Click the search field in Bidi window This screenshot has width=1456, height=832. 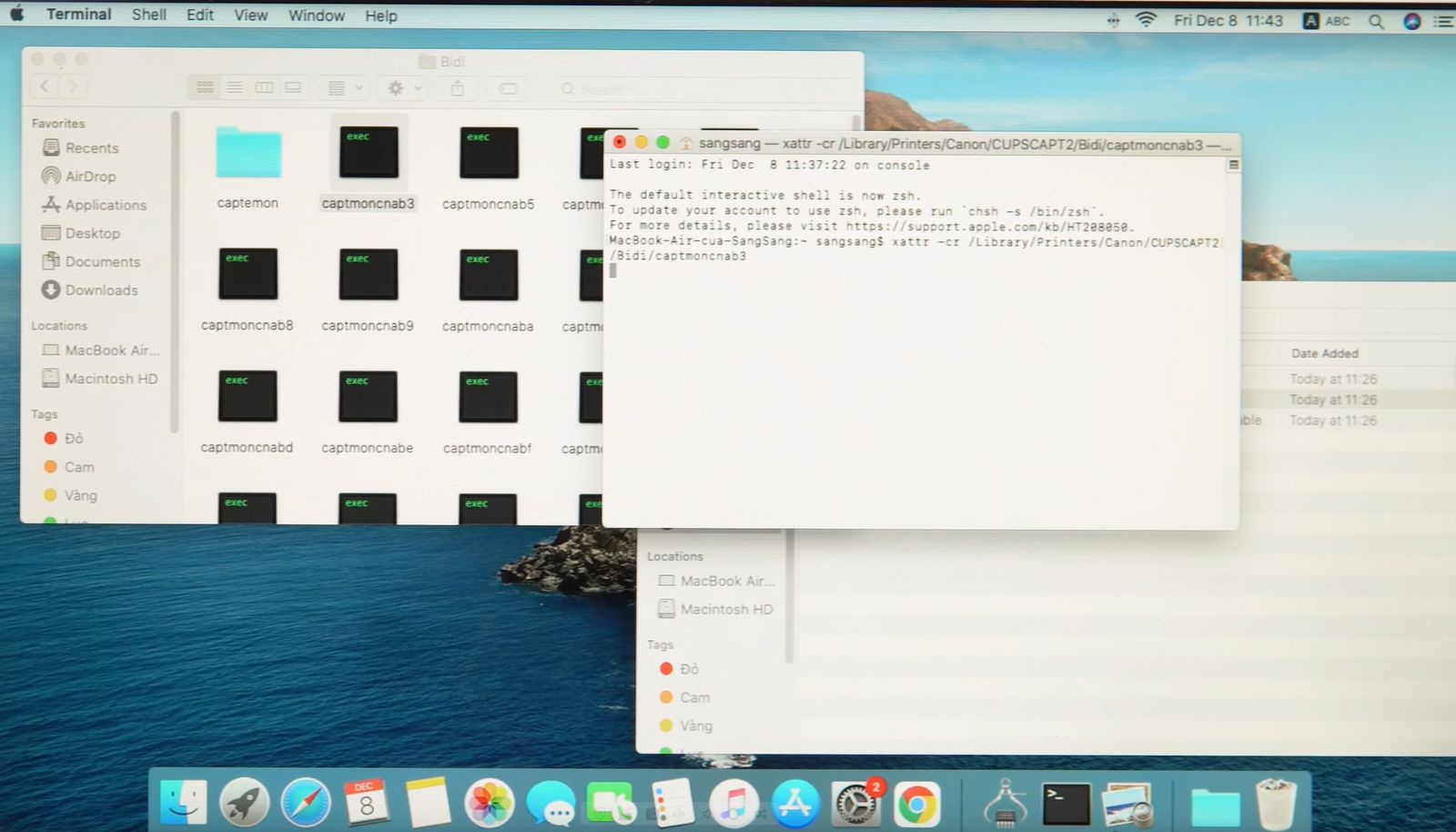(703, 88)
